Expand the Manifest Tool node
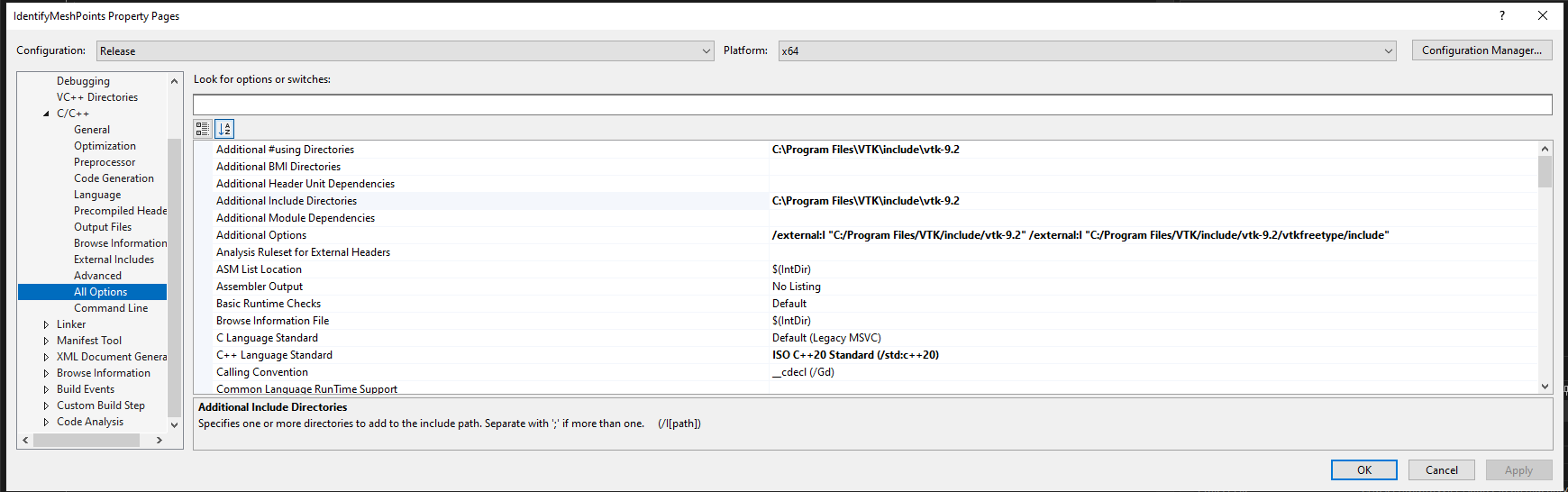Viewport: 1568px width, 492px height. (46, 341)
